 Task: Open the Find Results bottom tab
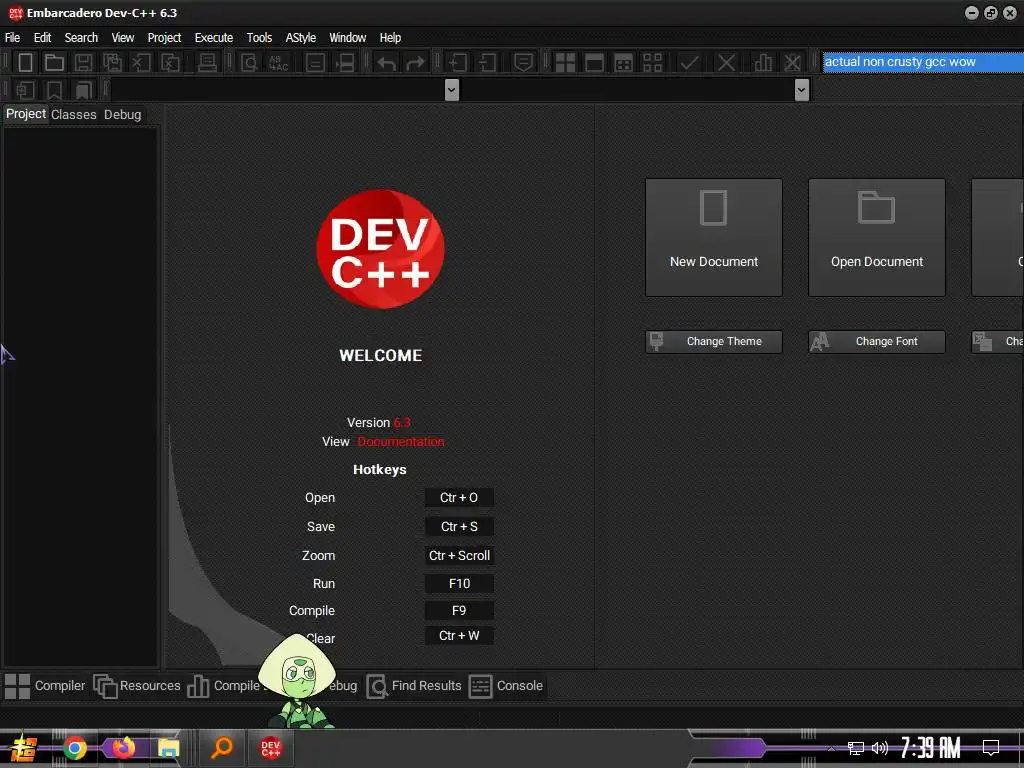click(414, 686)
